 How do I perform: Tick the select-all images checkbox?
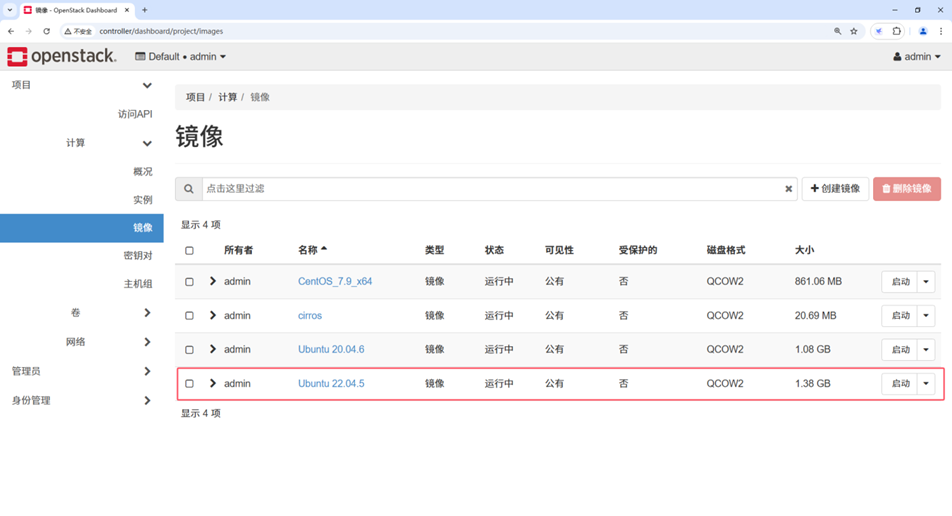(x=189, y=250)
